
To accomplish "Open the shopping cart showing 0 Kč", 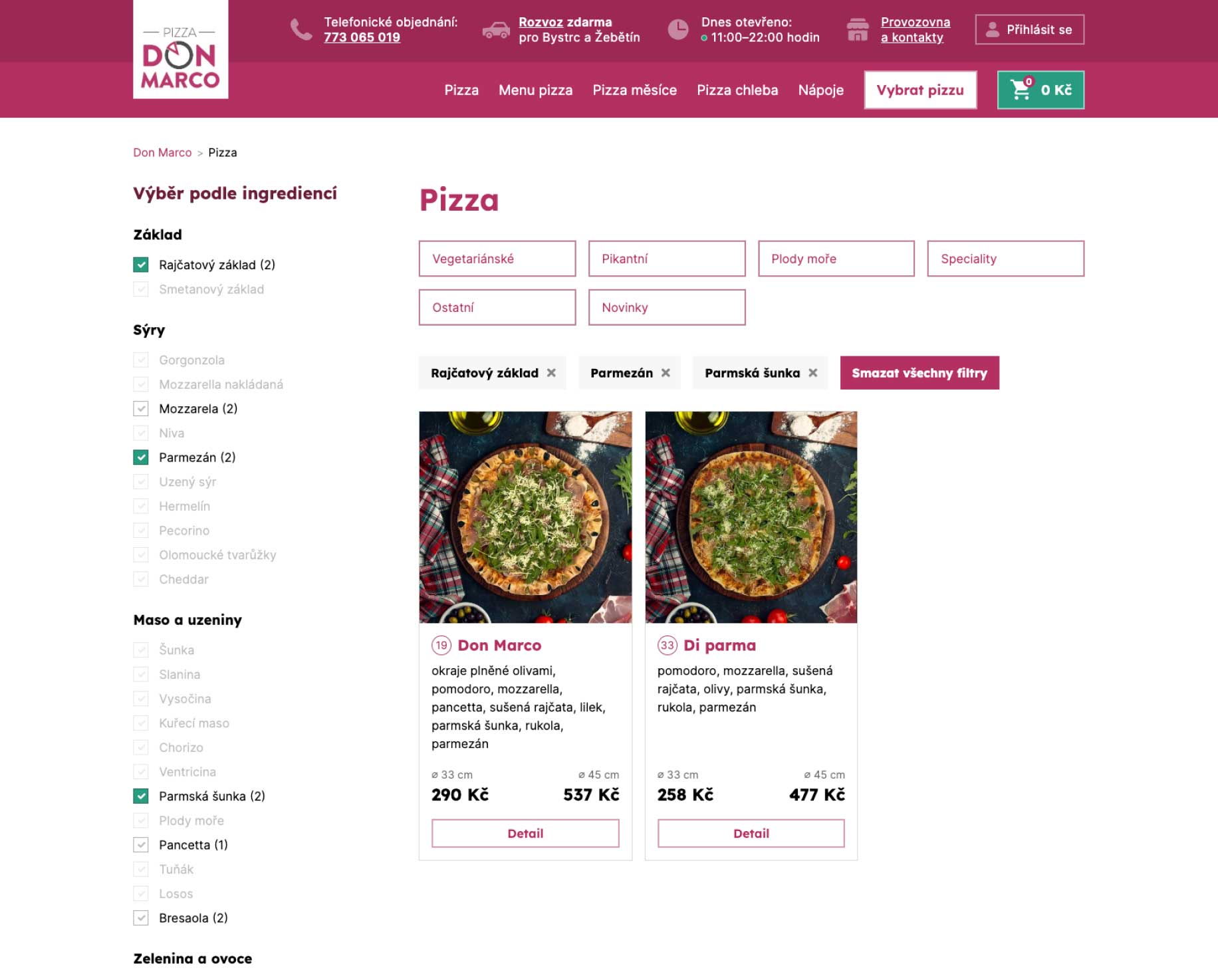I will pyautogui.click(x=1040, y=90).
